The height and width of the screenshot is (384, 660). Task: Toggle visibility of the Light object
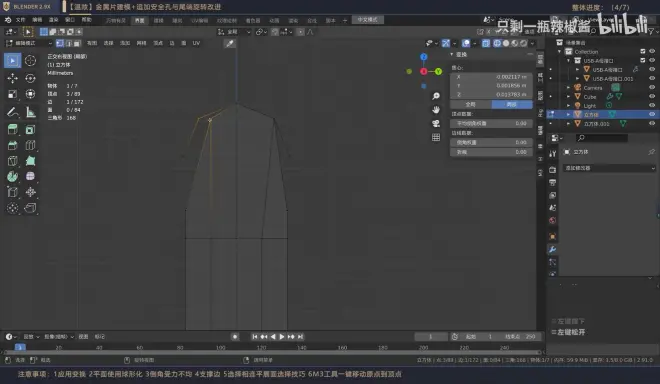652,105
